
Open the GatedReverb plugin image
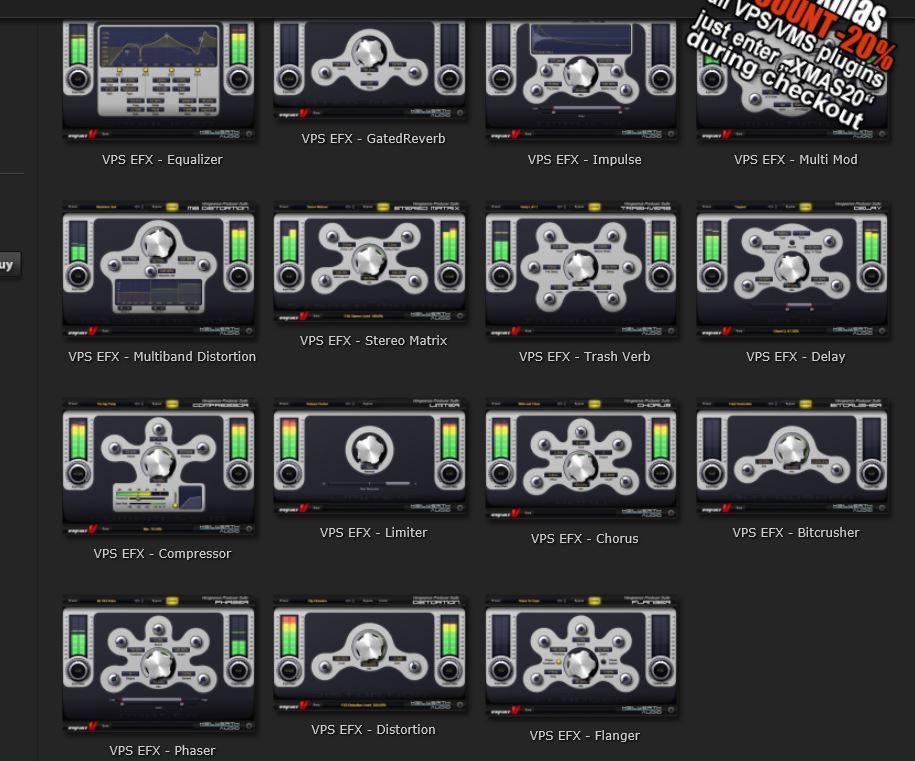(x=370, y=70)
